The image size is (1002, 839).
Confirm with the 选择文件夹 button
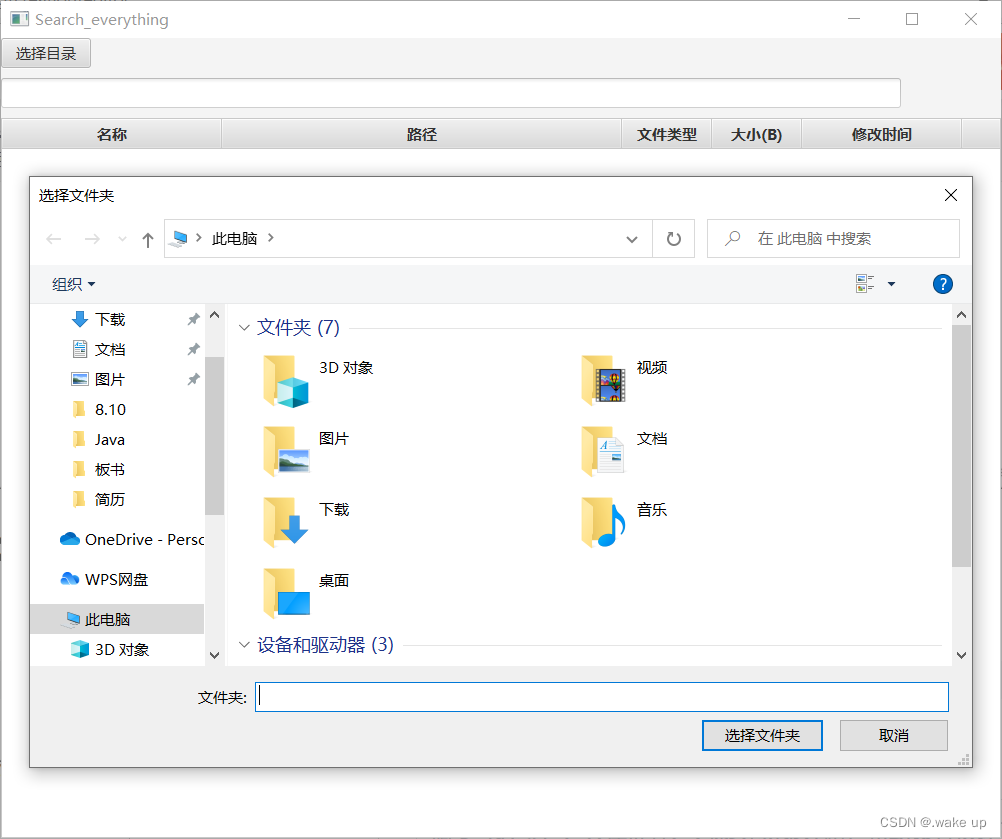pos(762,735)
